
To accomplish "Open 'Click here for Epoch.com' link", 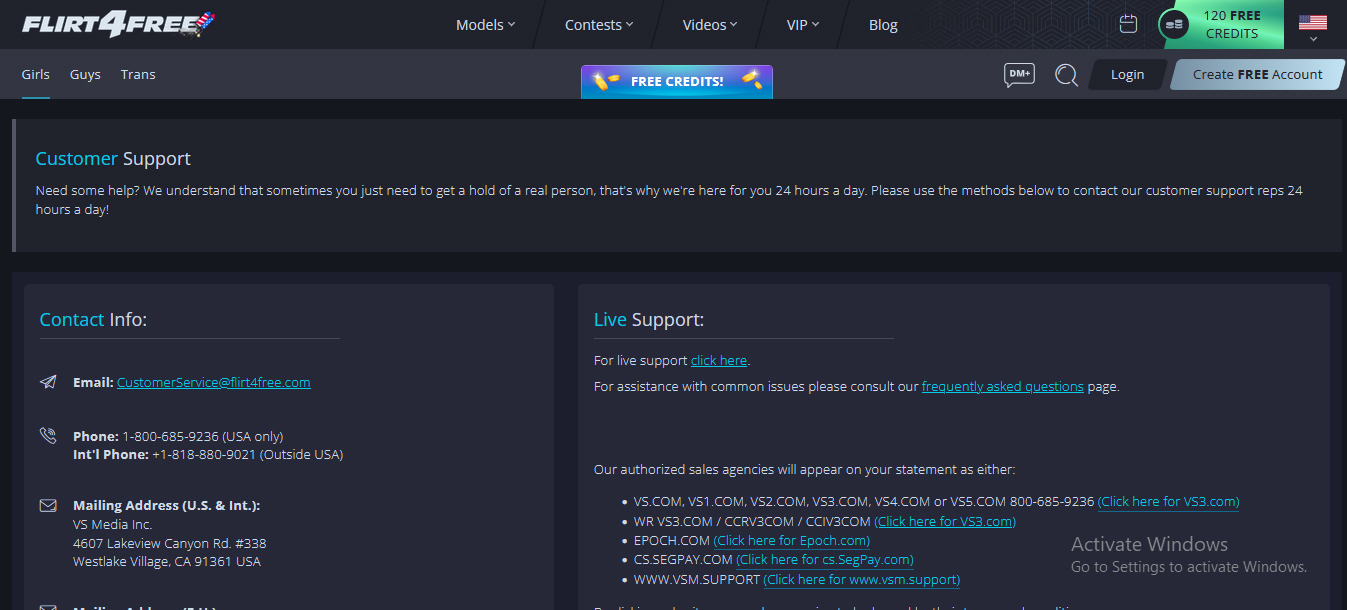I will click(x=792, y=541).
